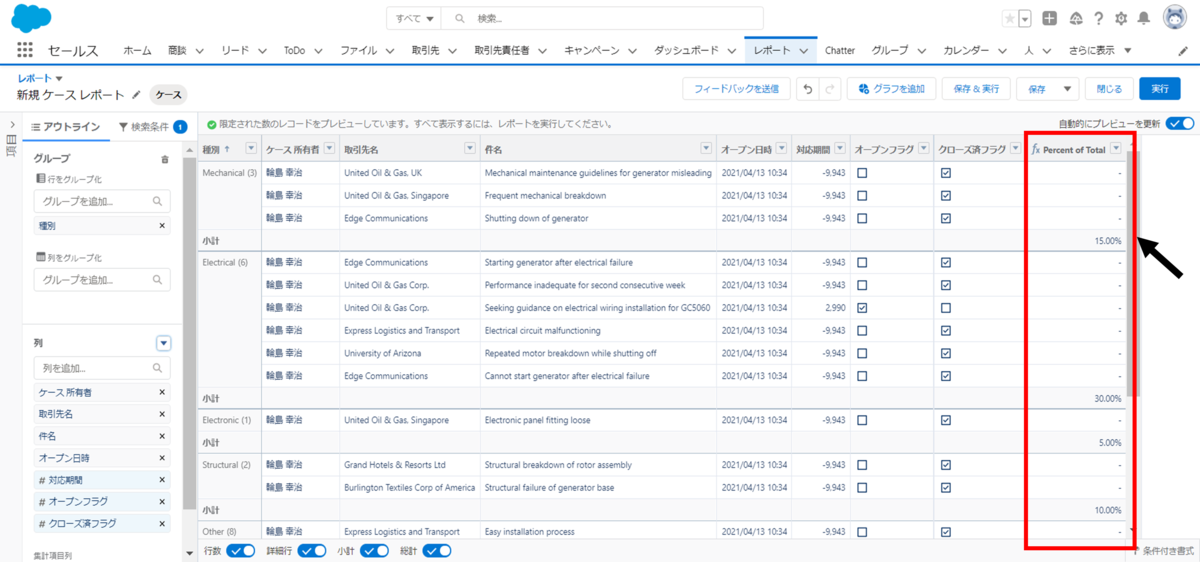This screenshot has height=562, width=1200.
Task: Open the ダッシュボード tab
Action: [x=686, y=50]
